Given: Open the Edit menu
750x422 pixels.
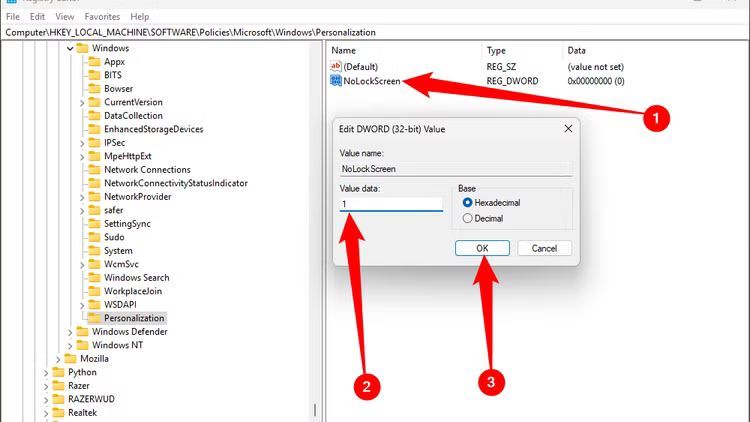Looking at the screenshot, I should (x=37, y=17).
